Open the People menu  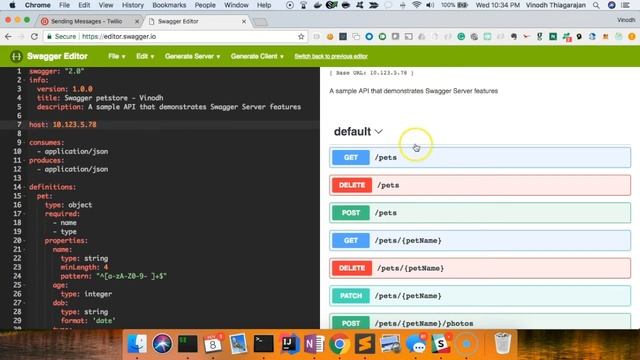(x=205, y=5)
